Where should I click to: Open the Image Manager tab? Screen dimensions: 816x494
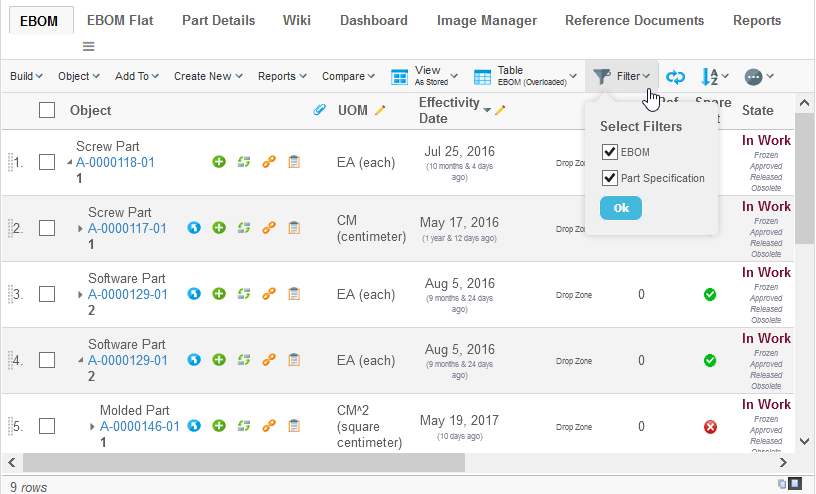(486, 20)
